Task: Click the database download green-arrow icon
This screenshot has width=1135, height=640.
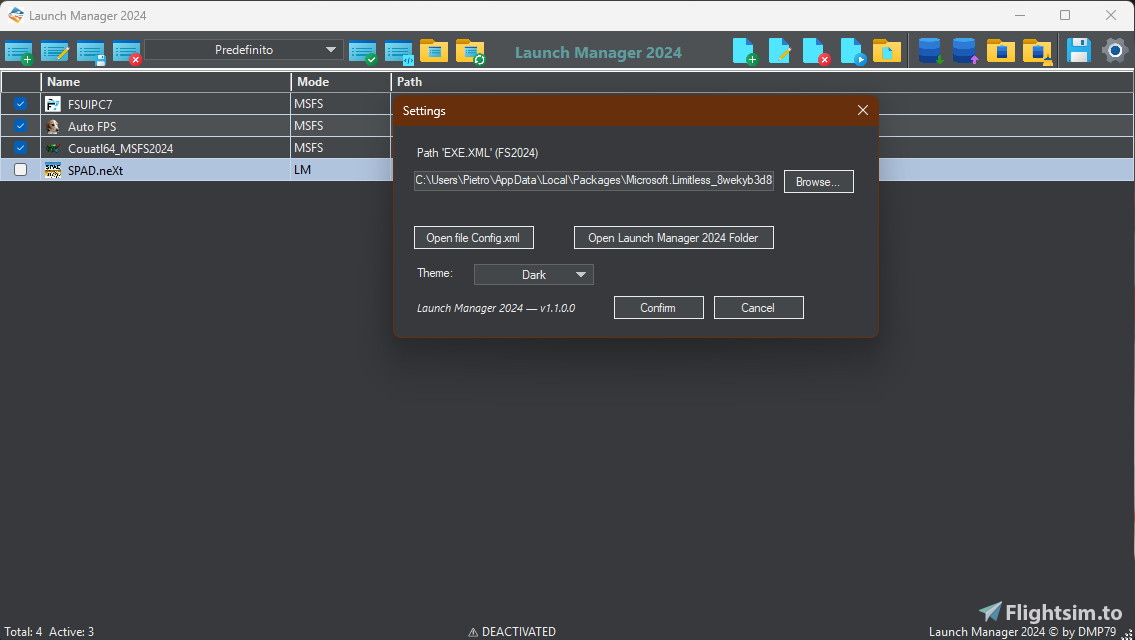Action: click(930, 51)
